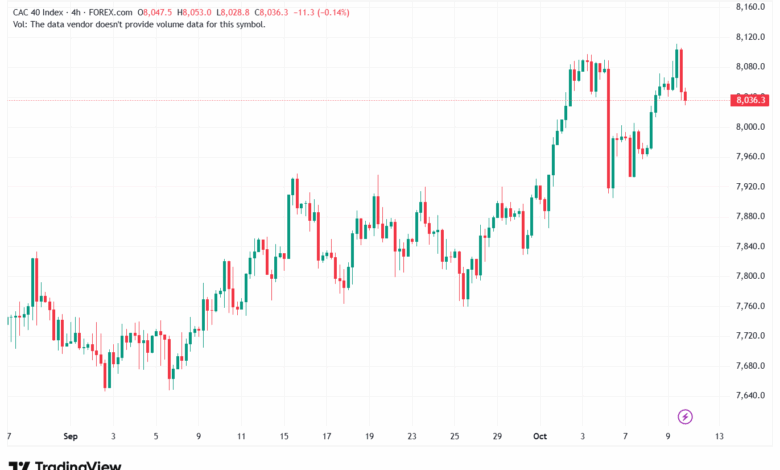Click the 7,920 price axis label
This screenshot has height=470, width=780.
point(749,186)
